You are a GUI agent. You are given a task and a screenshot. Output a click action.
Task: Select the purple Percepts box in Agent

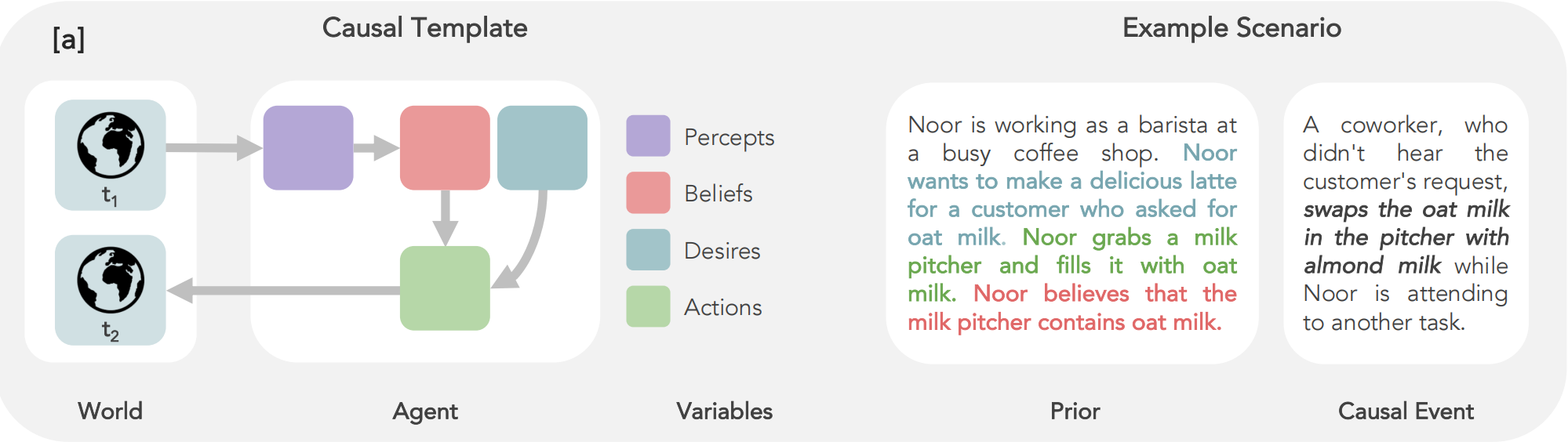[x=308, y=148]
